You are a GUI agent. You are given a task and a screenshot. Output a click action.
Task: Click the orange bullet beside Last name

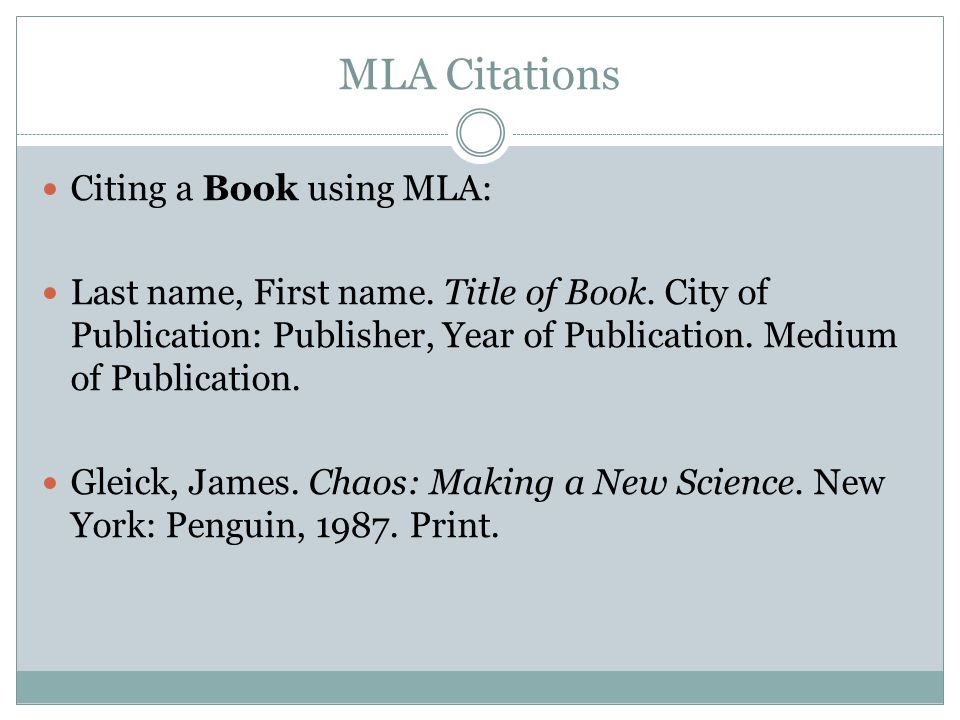click(50, 294)
